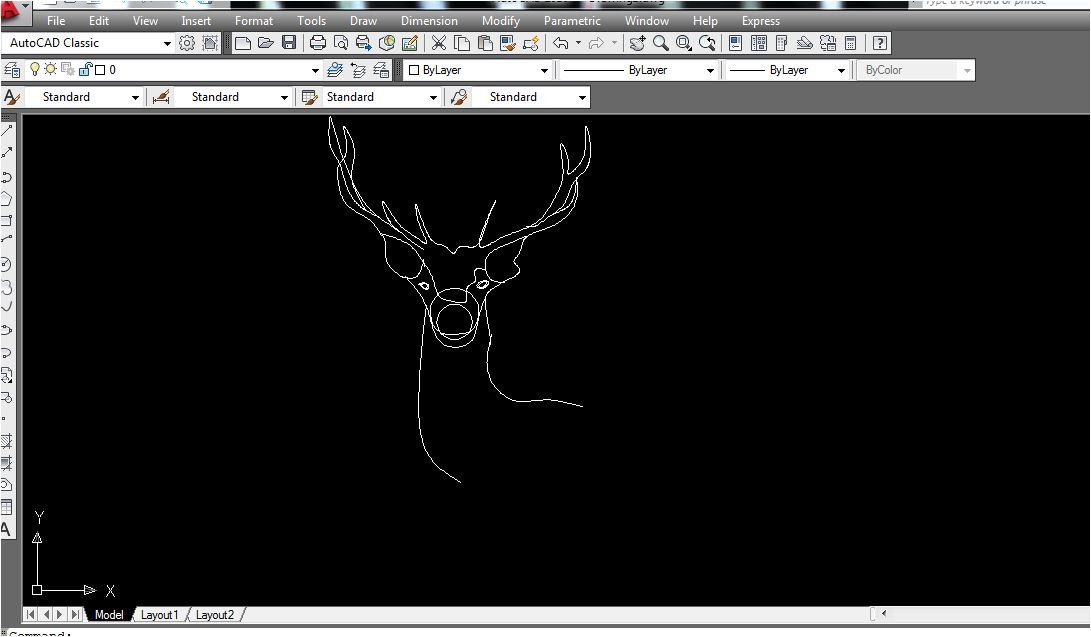Switch to the Layout1 tab
This screenshot has width=1091, height=637.
159,615
